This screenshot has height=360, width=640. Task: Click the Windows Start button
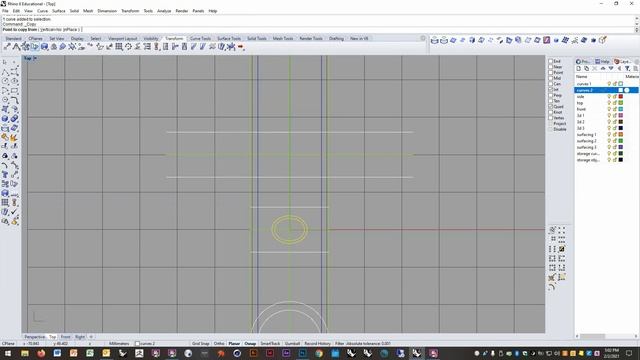[7, 353]
